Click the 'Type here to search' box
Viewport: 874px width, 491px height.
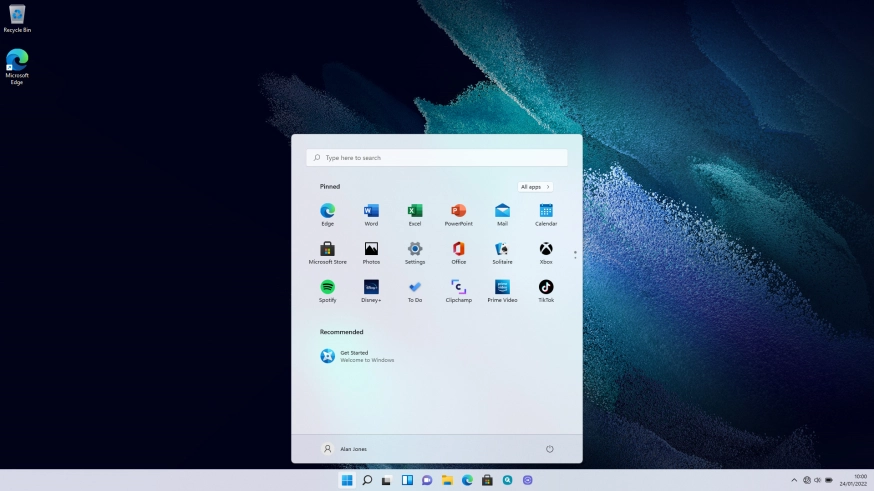[x=437, y=158]
